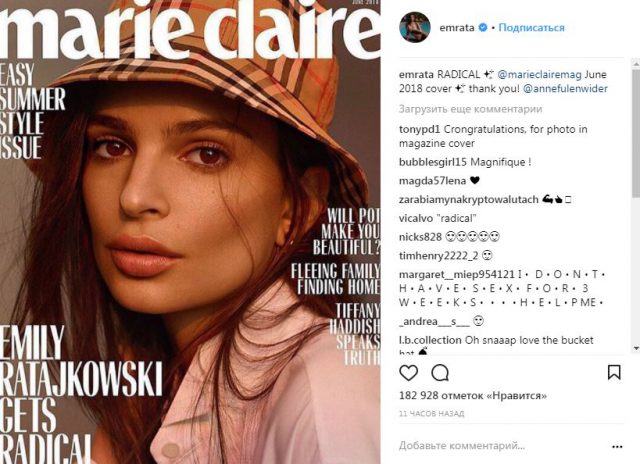
Task: Open the comment speech bubble icon
Action: pos(440,373)
